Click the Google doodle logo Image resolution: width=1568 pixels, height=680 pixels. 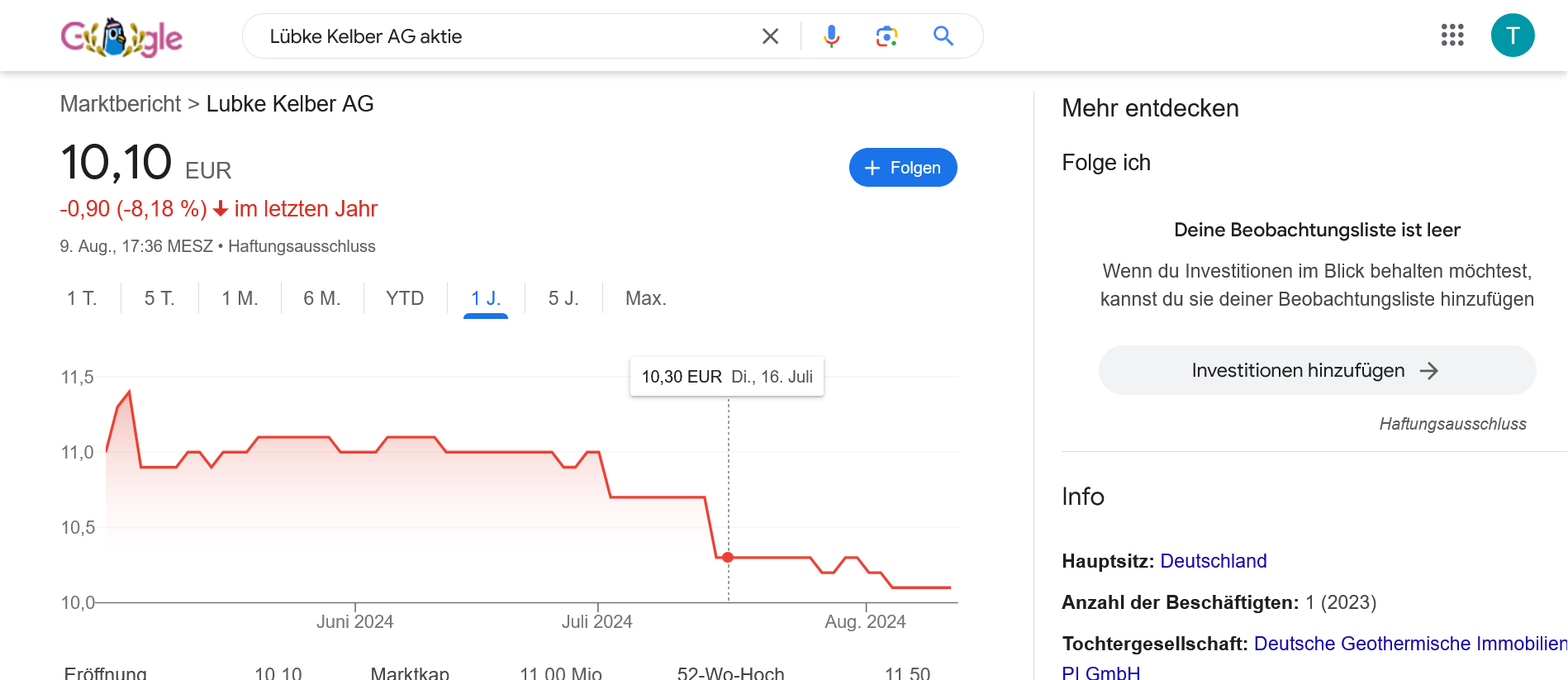click(121, 37)
